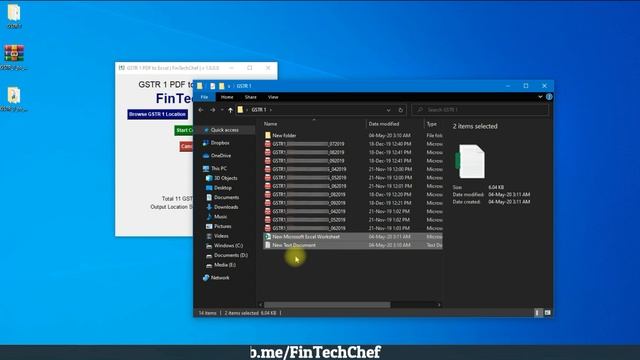
Task: Sort by Type column header
Action: (431, 124)
